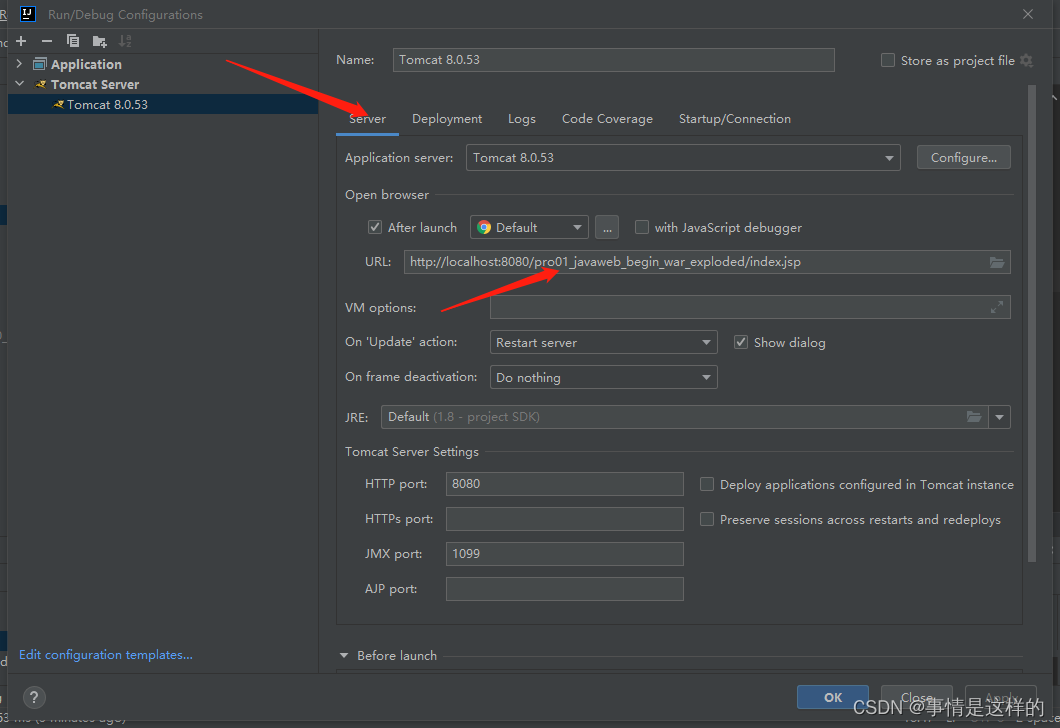Copy configuration icon in toolbar
This screenshot has width=1060, height=728.
pos(73,41)
